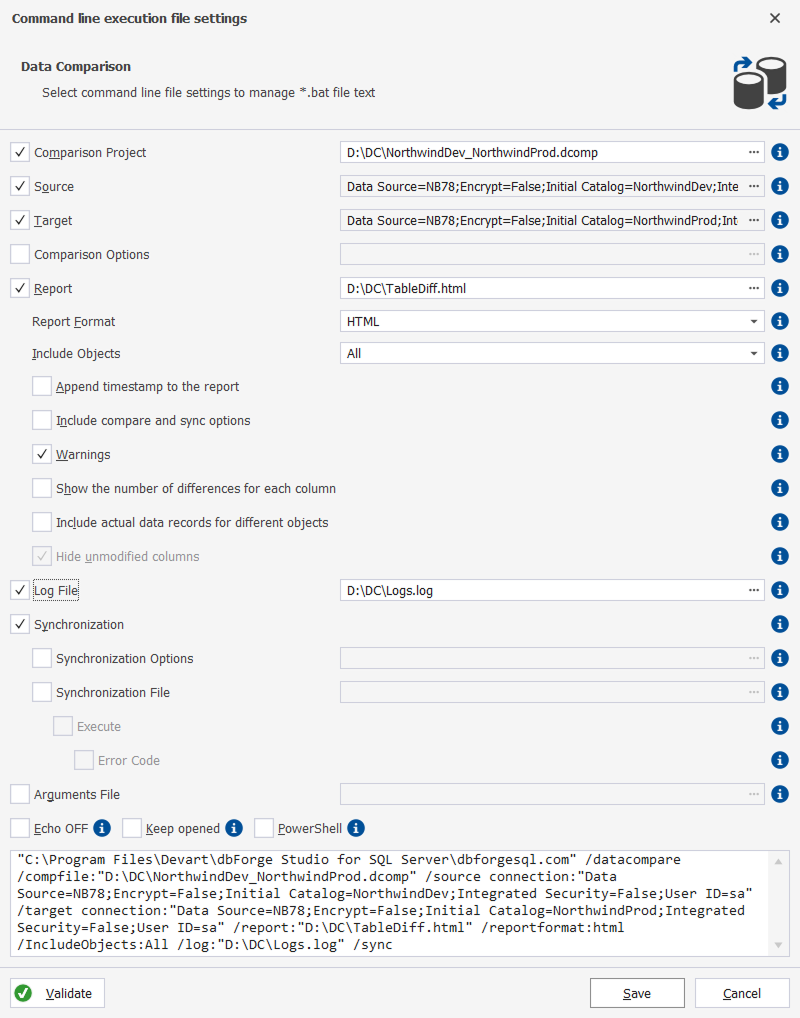
Task: Click info icon beside the Source connection field
Action: coord(780,186)
